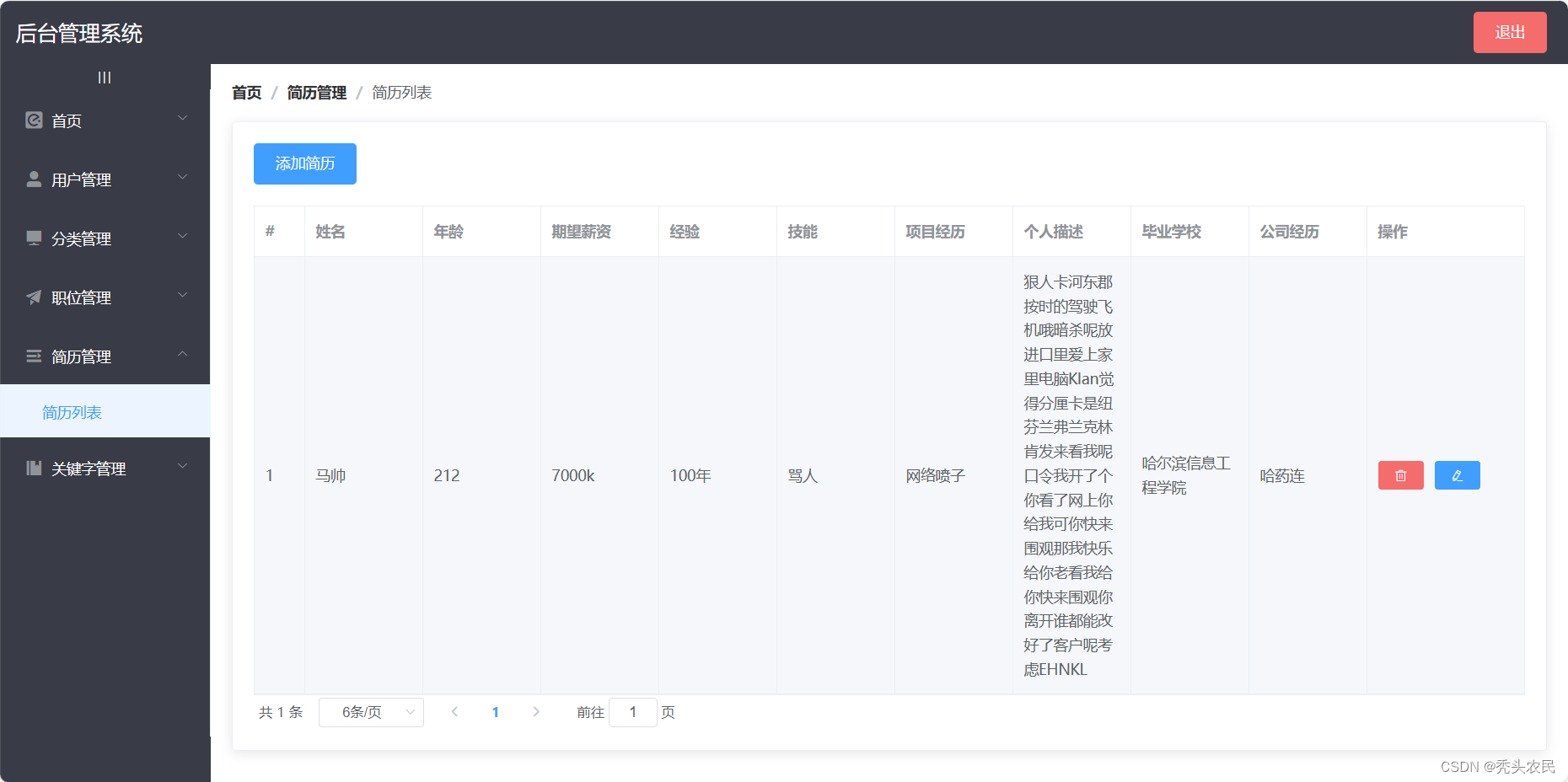This screenshot has height=782, width=1568.
Task: Open the 分类管理 sidebar menu
Action: coord(105,238)
